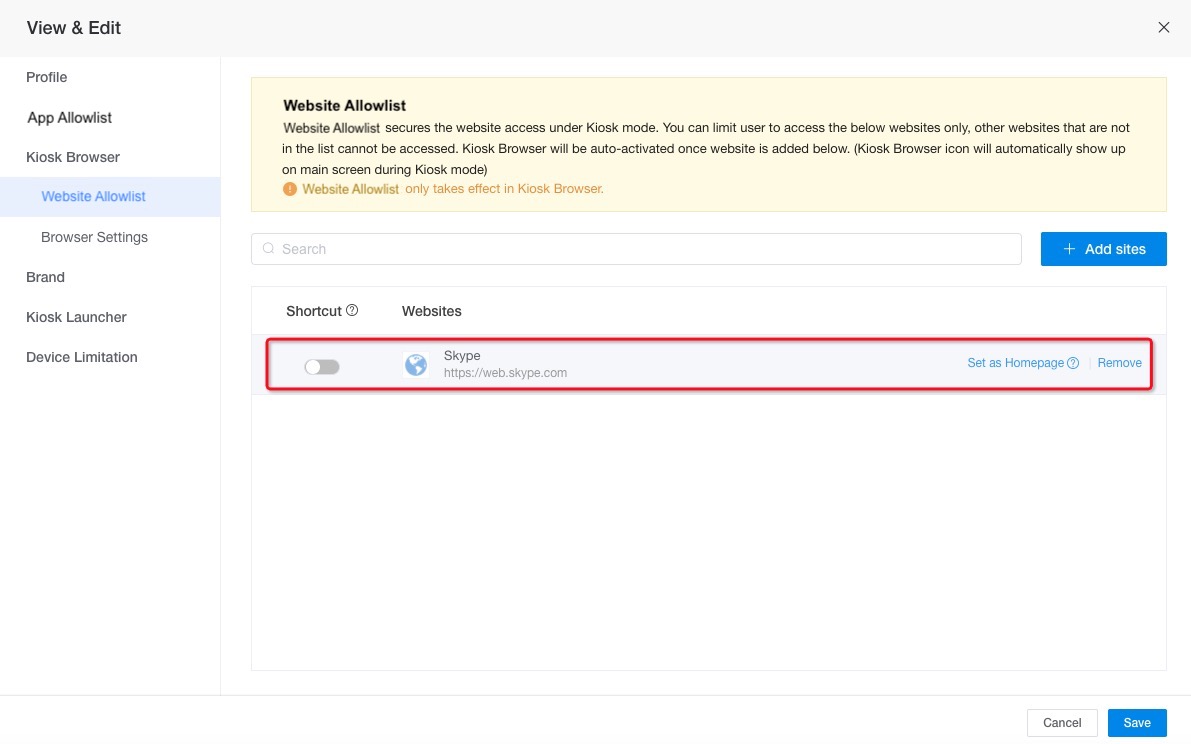Click the search magnifier icon
The width and height of the screenshot is (1191, 744).
tap(269, 249)
